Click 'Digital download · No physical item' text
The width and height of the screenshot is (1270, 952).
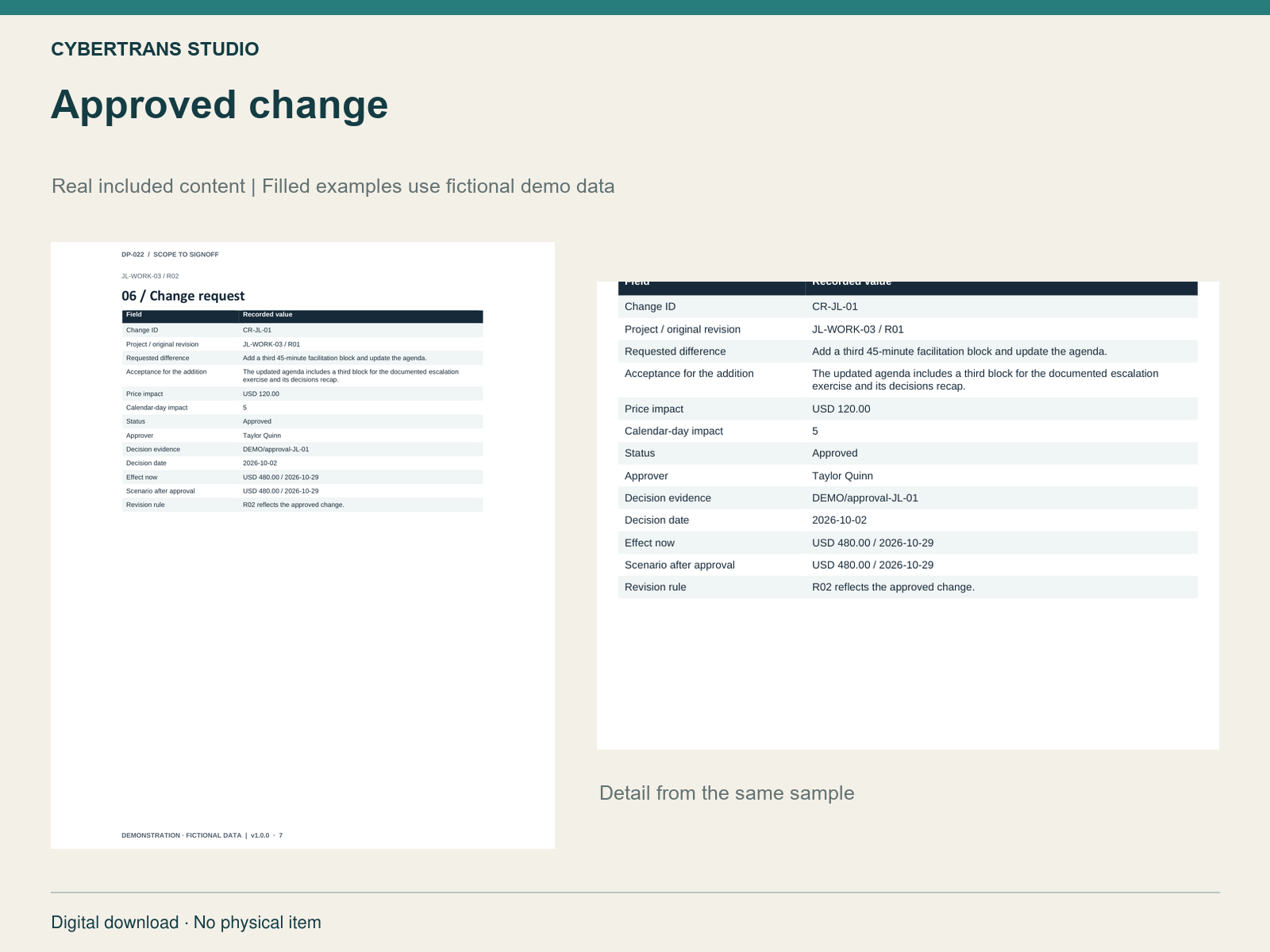187,923
